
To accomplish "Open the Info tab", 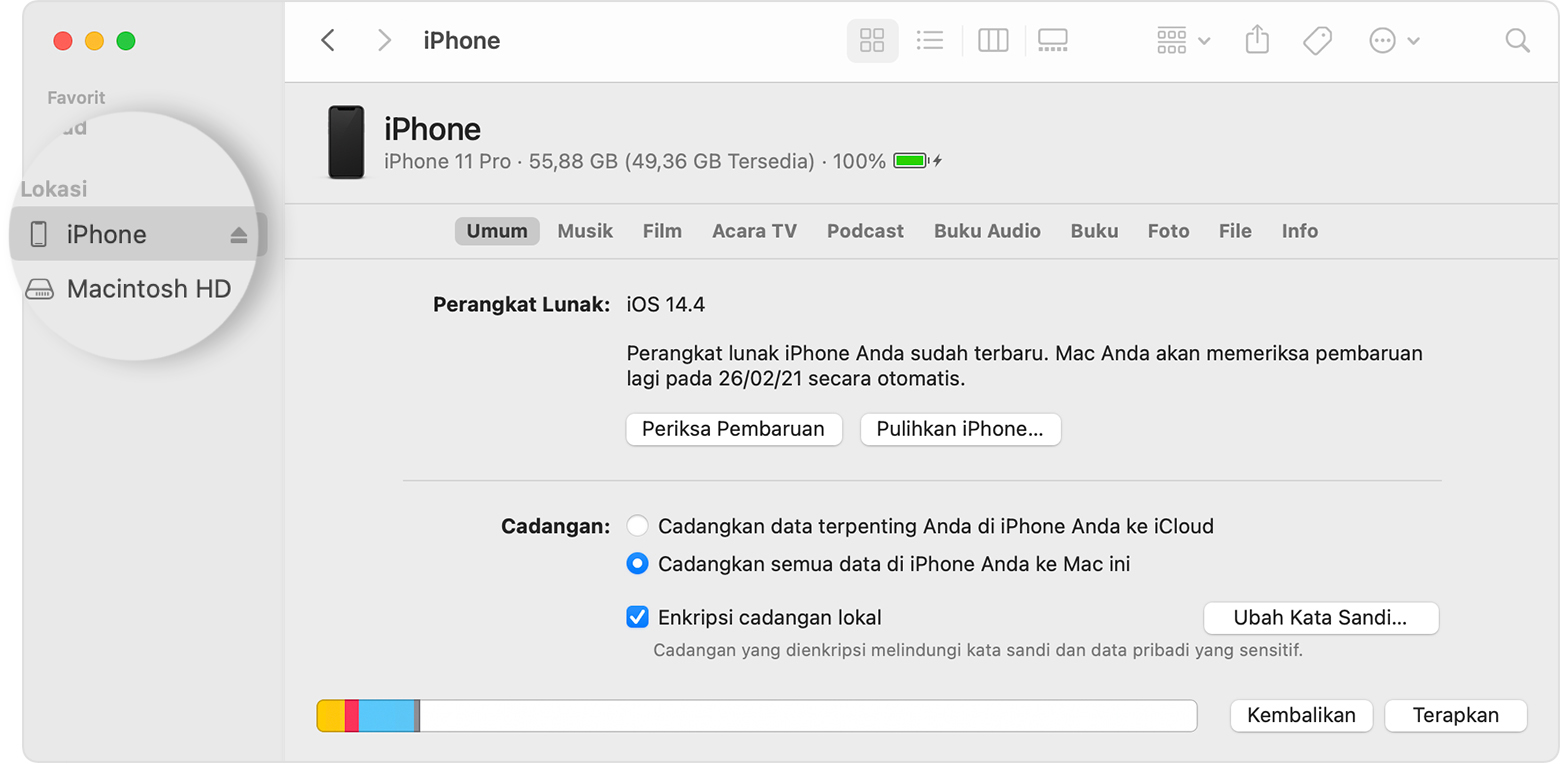I will (x=1300, y=231).
